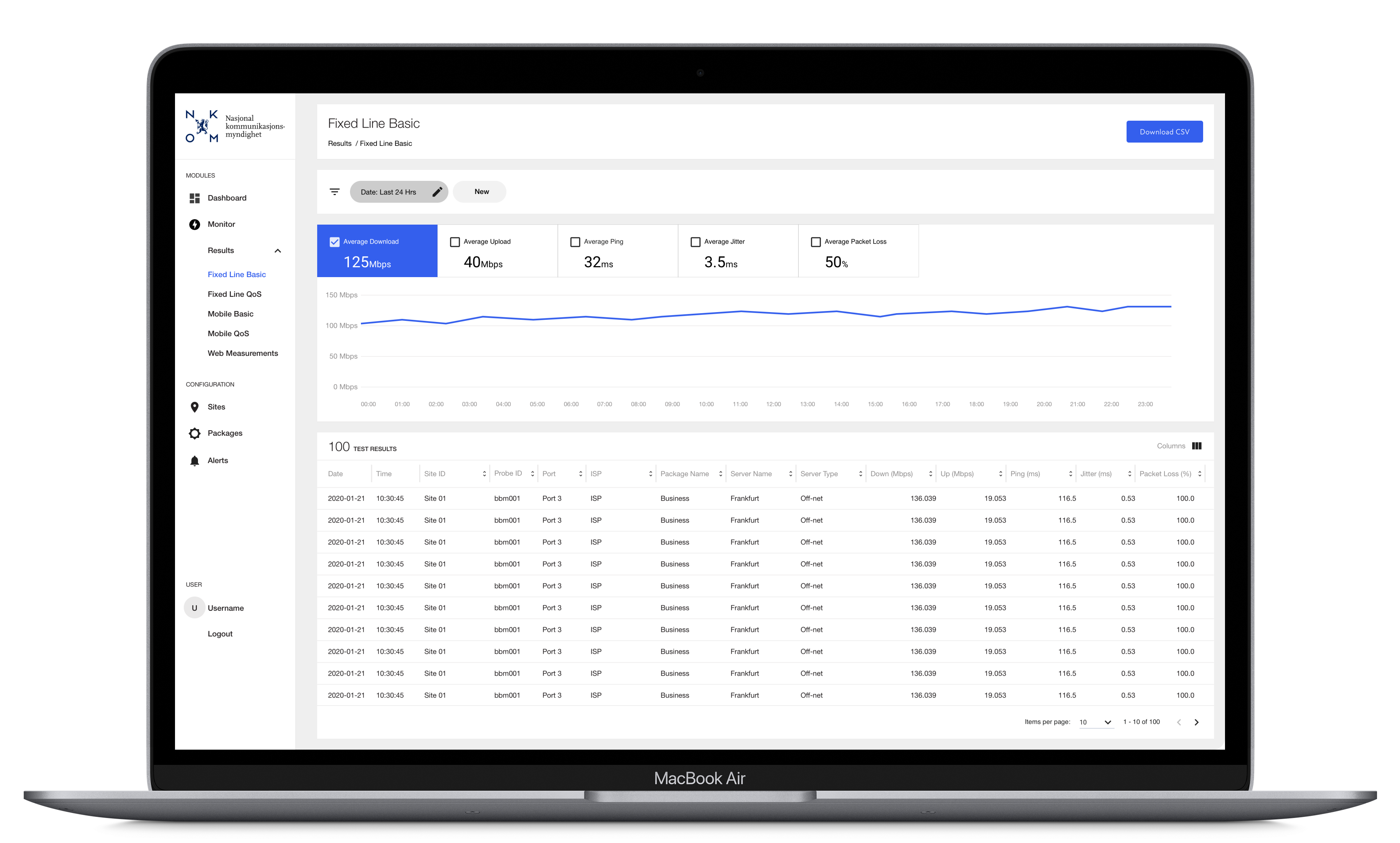This screenshot has width=1400, height=843.
Task: Sort by the Down (Mbps) column arrows
Action: (x=930, y=474)
